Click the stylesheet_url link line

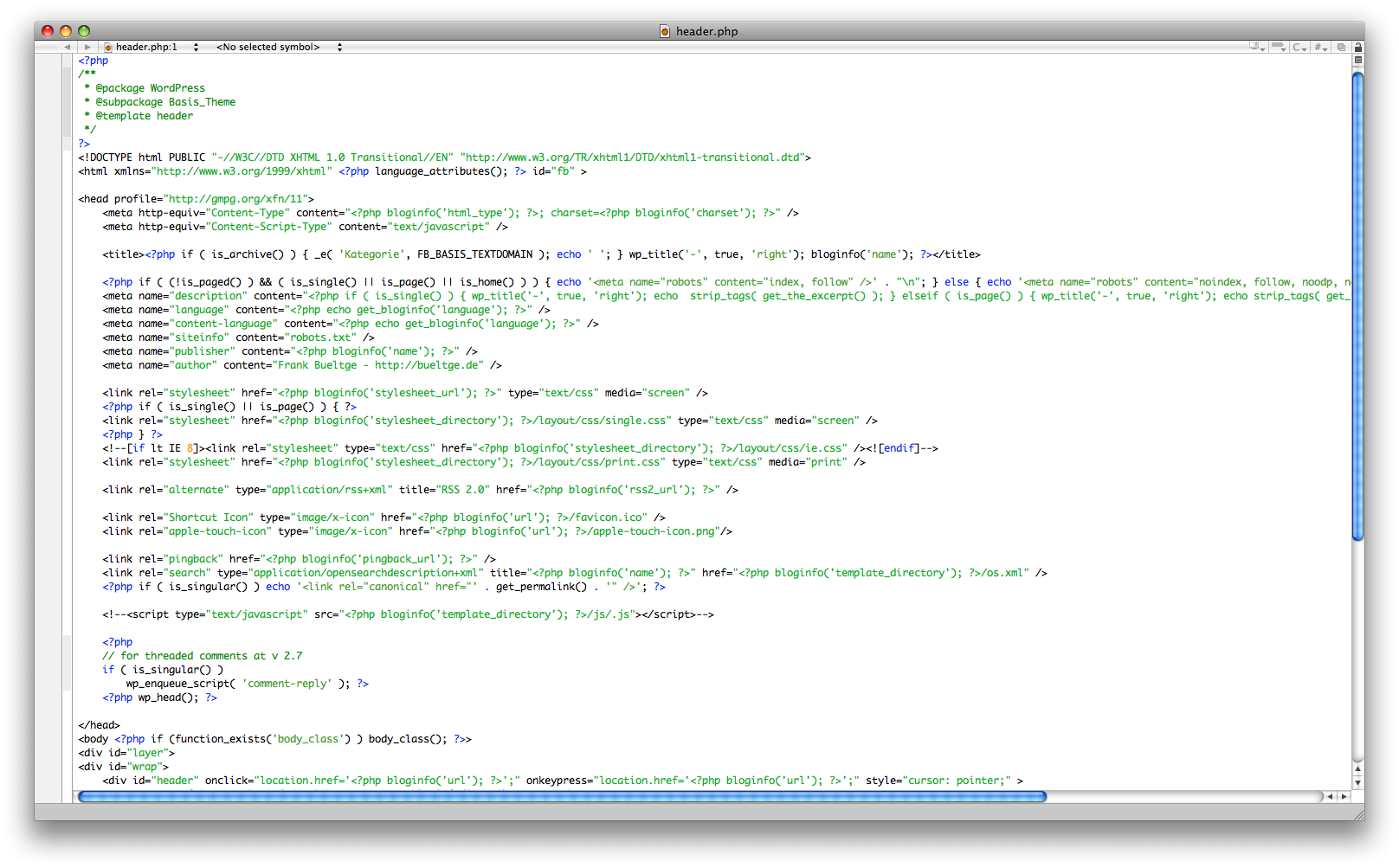click(x=405, y=393)
